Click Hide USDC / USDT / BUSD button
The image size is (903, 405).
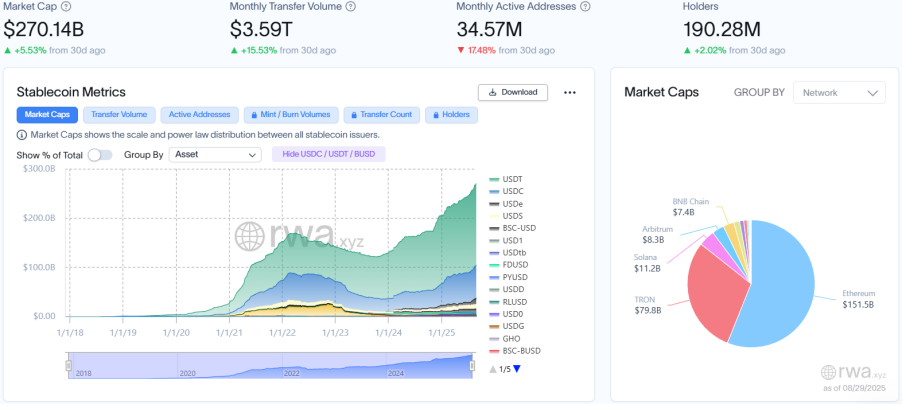(x=327, y=155)
